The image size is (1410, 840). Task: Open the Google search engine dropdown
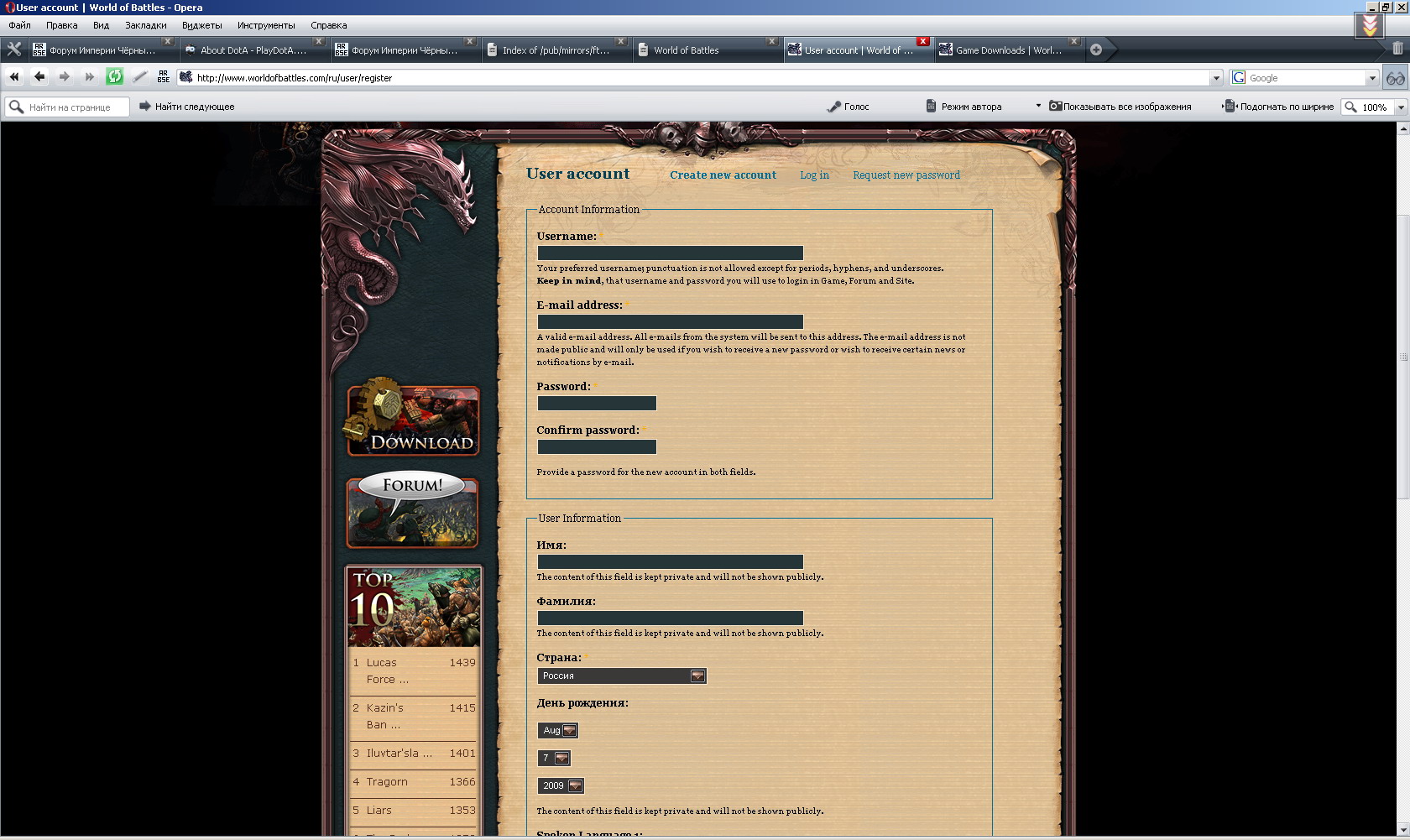[1372, 78]
